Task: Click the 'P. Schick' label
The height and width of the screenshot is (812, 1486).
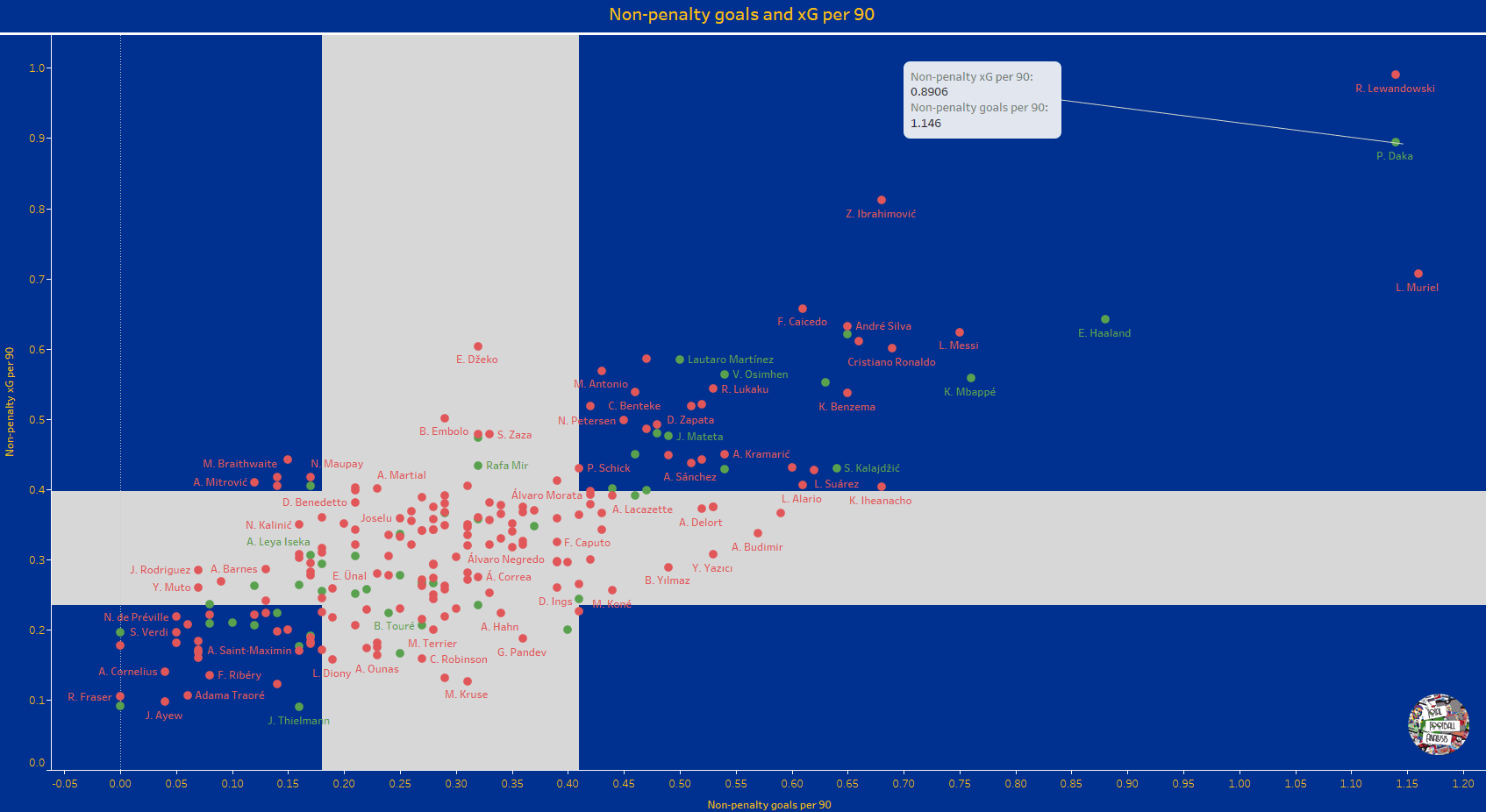Action: coord(609,468)
